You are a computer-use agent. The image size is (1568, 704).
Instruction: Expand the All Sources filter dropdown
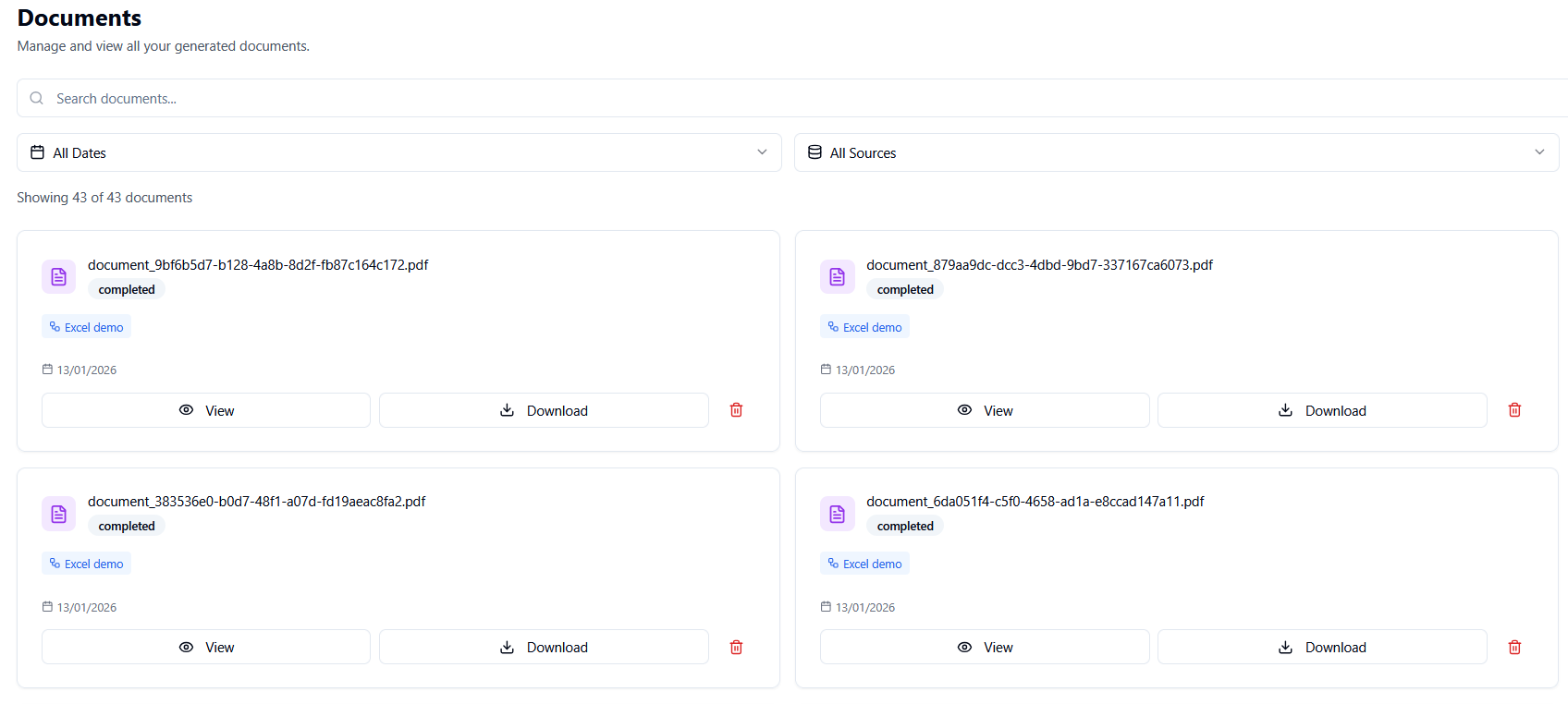[x=1176, y=152]
